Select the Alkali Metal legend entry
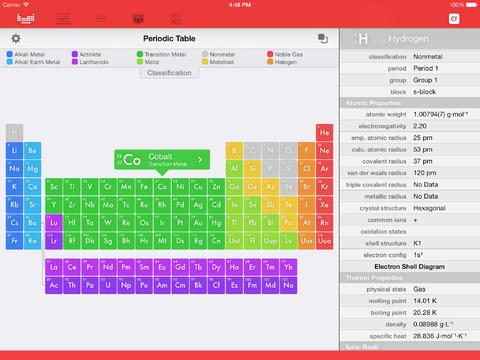The image size is (480, 360). point(26,54)
